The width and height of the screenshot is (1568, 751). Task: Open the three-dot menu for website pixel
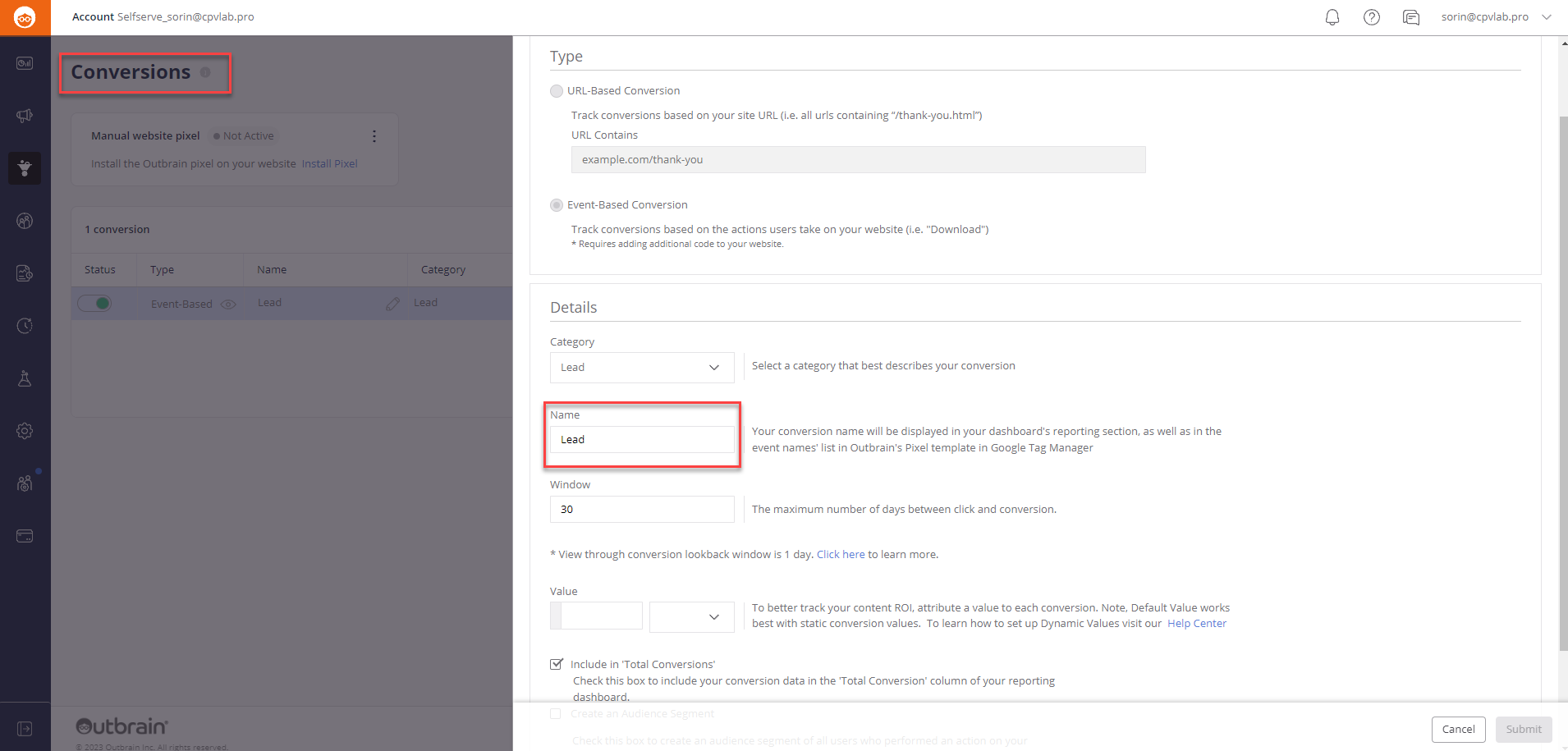(374, 136)
